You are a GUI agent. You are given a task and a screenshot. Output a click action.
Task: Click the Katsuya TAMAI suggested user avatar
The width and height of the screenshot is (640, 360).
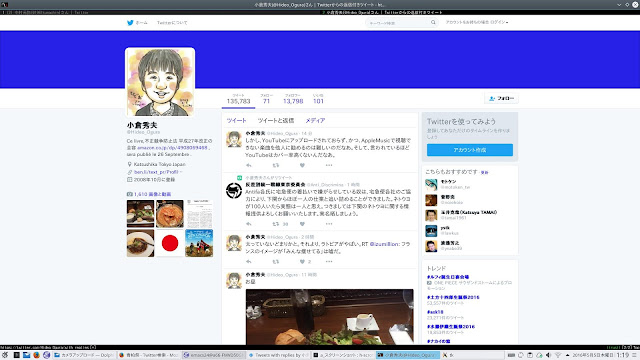tap(431, 215)
